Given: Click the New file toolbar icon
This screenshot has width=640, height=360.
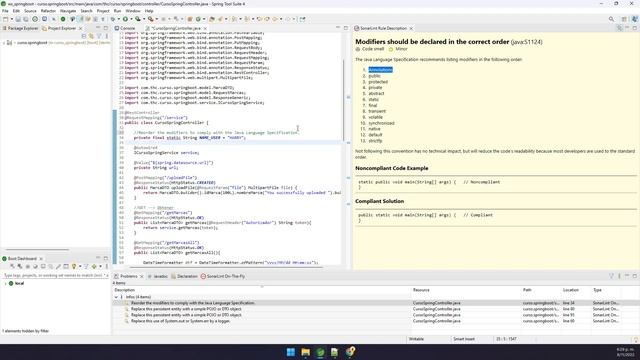Looking at the screenshot, I should point(5,19).
